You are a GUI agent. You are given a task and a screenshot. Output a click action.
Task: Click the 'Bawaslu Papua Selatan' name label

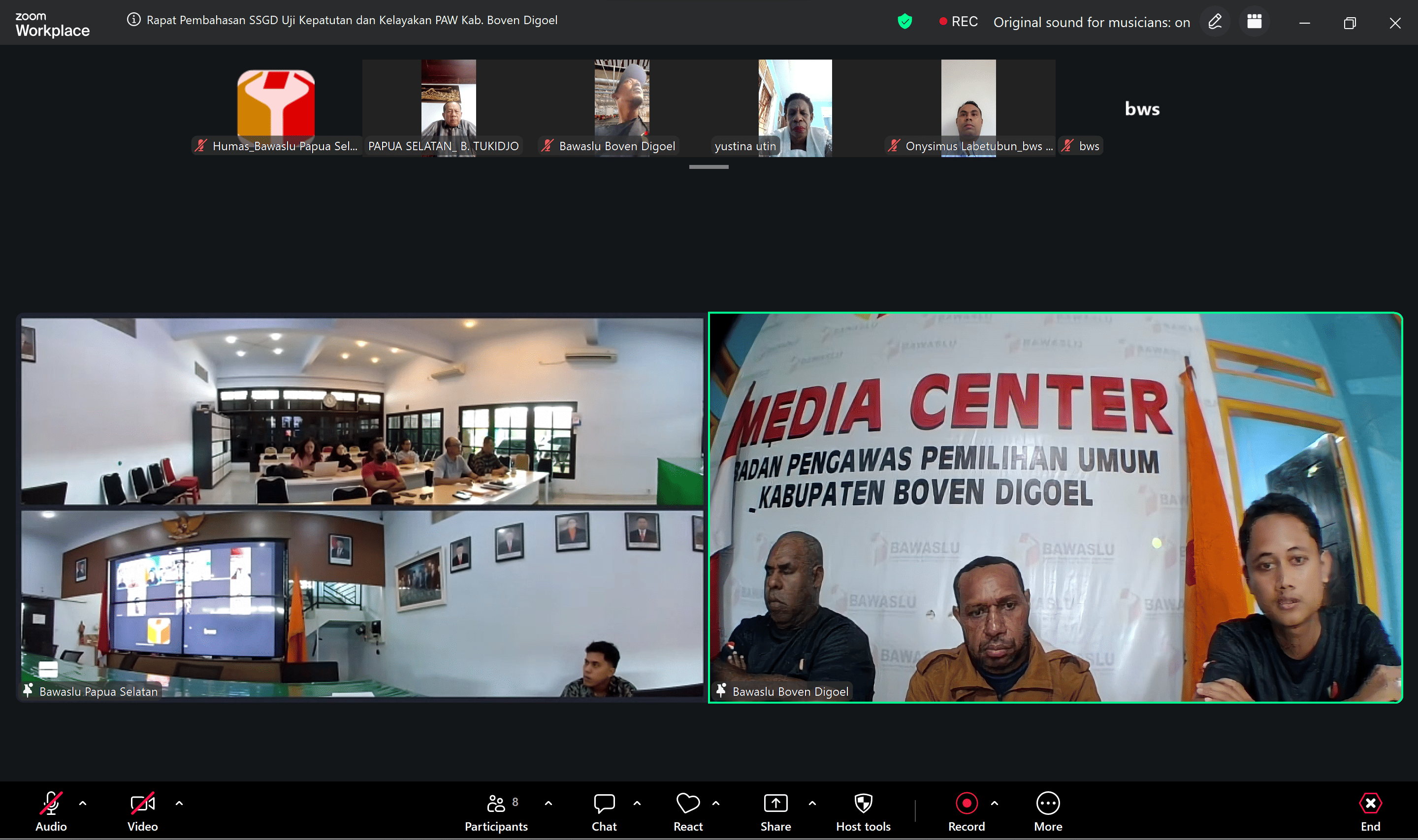click(98, 691)
